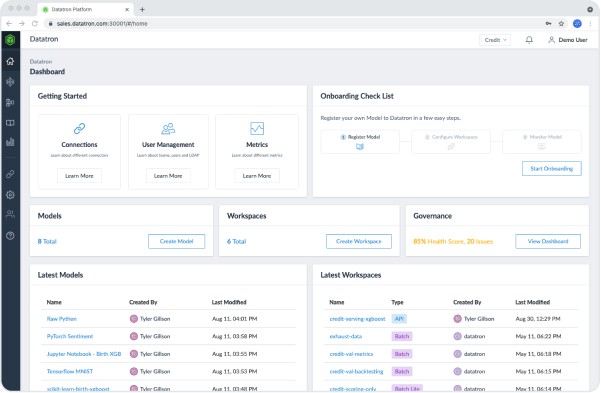Click the User Management people icon

(x=168, y=128)
